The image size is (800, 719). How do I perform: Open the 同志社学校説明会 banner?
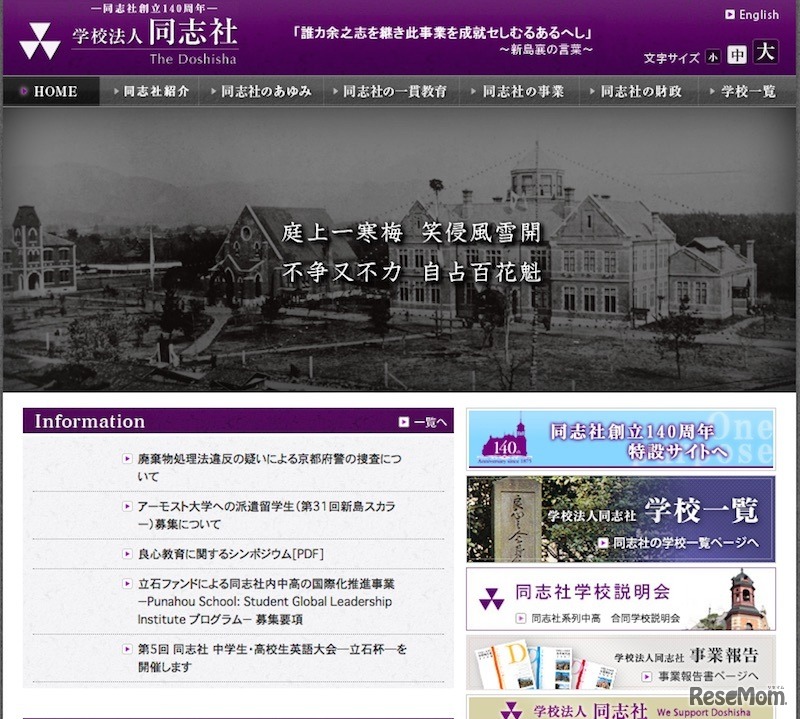coord(620,598)
